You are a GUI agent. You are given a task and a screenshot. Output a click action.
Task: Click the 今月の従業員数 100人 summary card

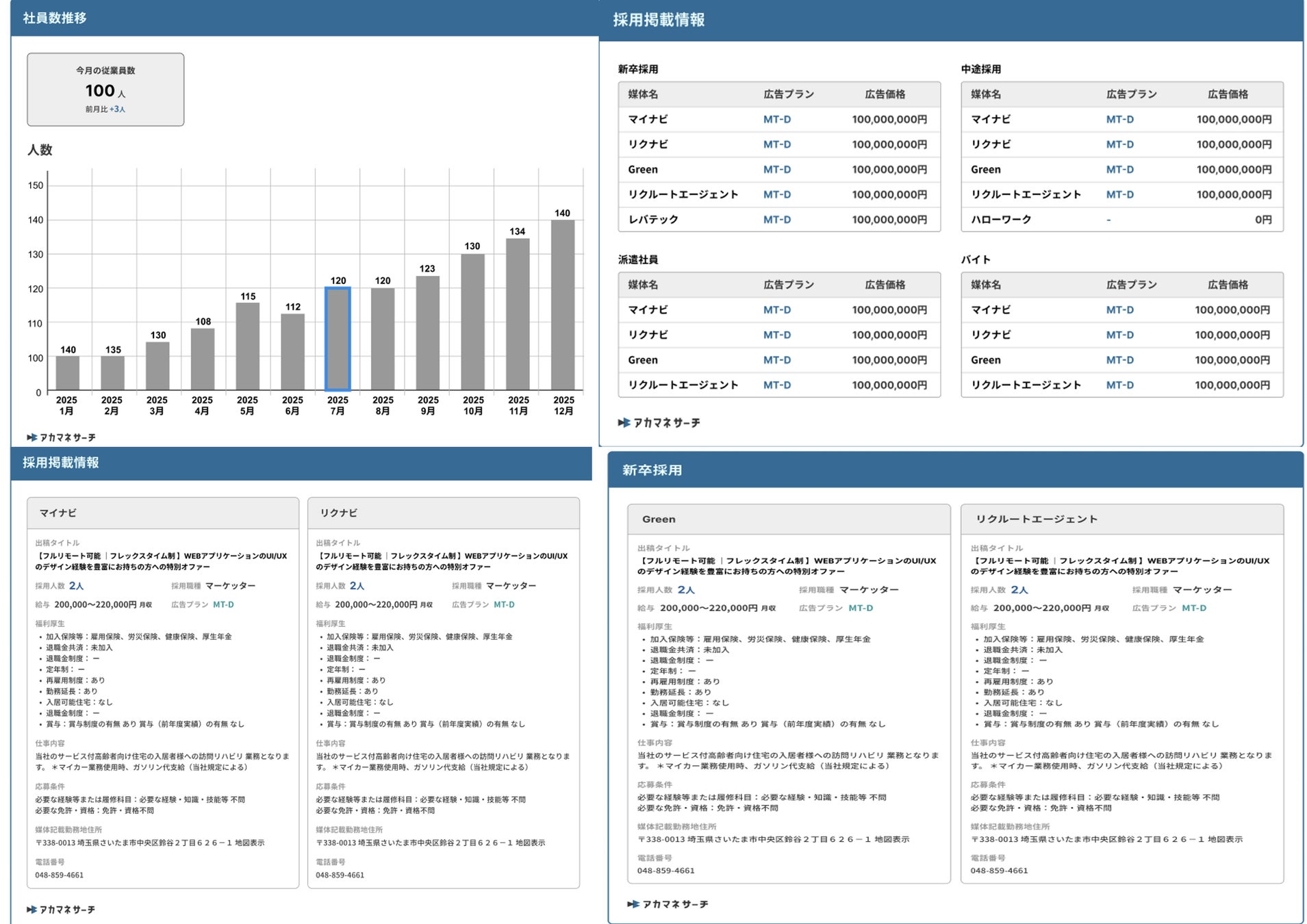pyautogui.click(x=105, y=90)
